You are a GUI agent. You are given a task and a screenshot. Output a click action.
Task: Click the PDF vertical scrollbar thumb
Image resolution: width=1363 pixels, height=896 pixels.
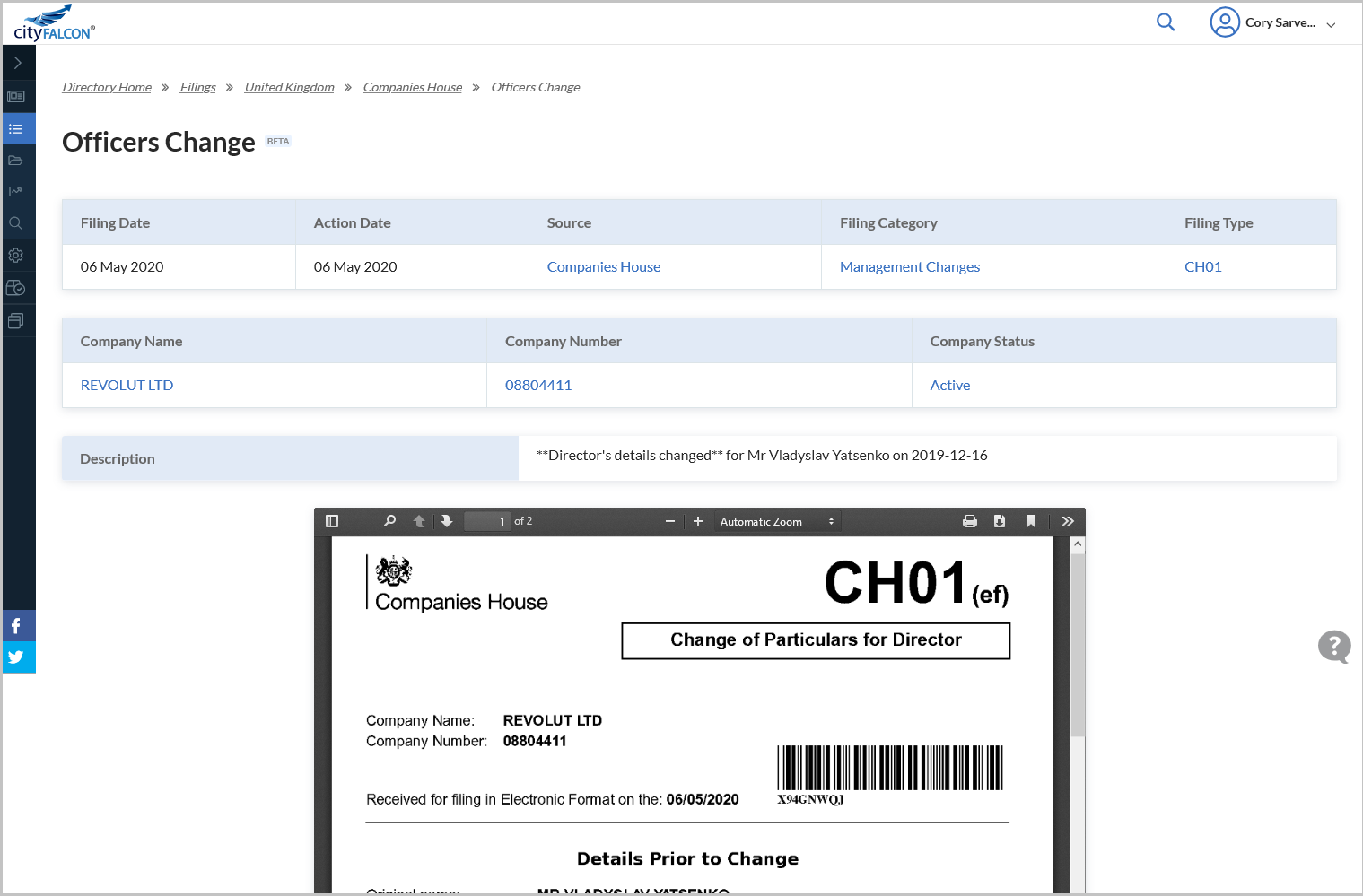click(x=1079, y=645)
